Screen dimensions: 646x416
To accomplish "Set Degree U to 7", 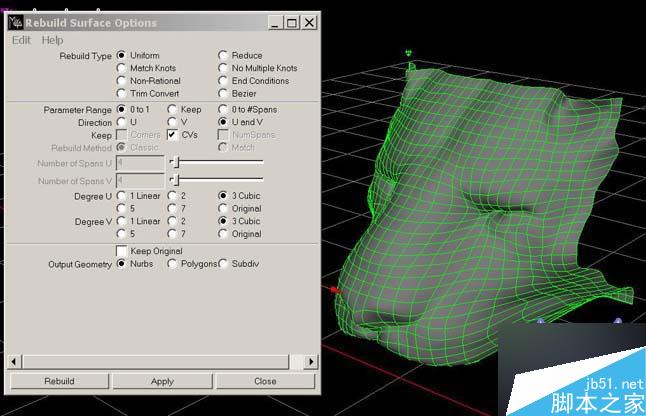I will click(x=172, y=208).
